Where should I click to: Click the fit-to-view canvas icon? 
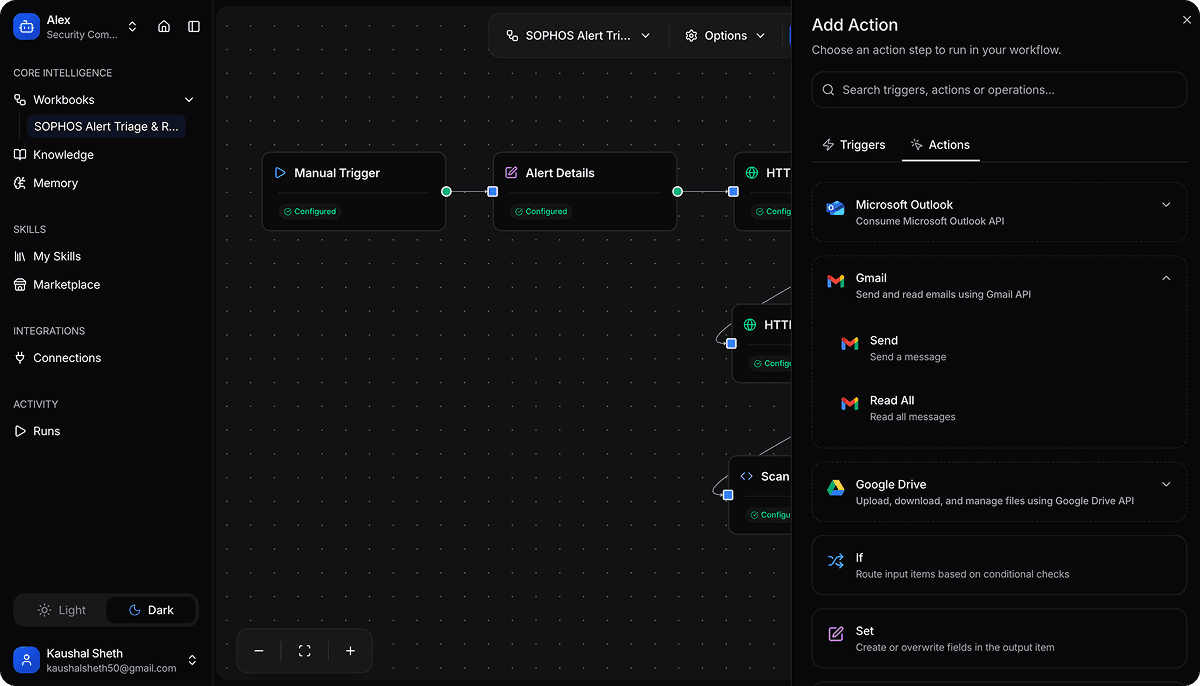(x=305, y=651)
